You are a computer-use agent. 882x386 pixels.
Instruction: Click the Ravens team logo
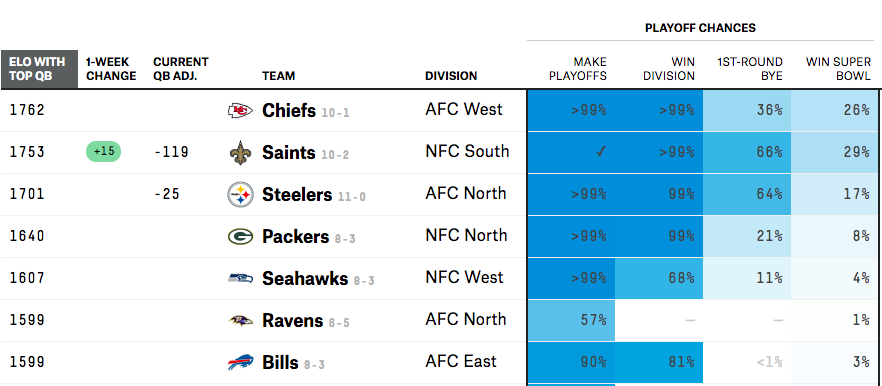(x=240, y=320)
